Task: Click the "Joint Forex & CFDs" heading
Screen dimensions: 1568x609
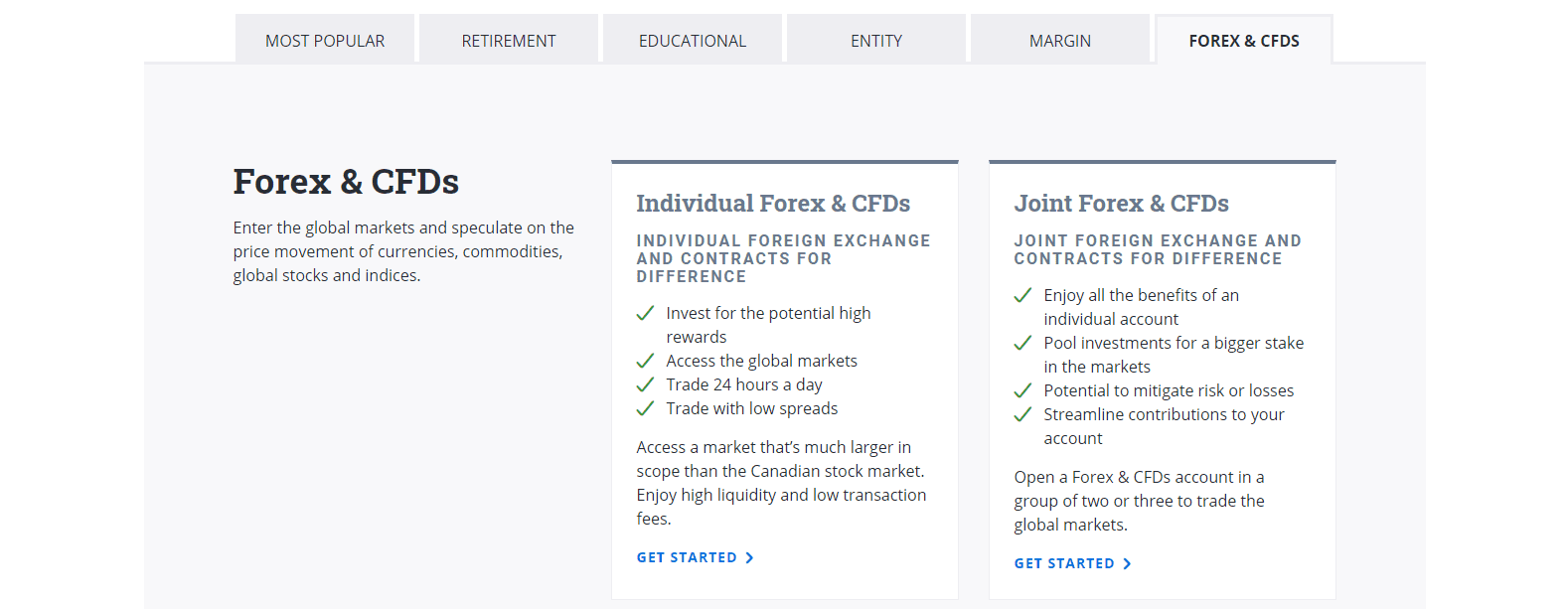Action: point(1121,204)
